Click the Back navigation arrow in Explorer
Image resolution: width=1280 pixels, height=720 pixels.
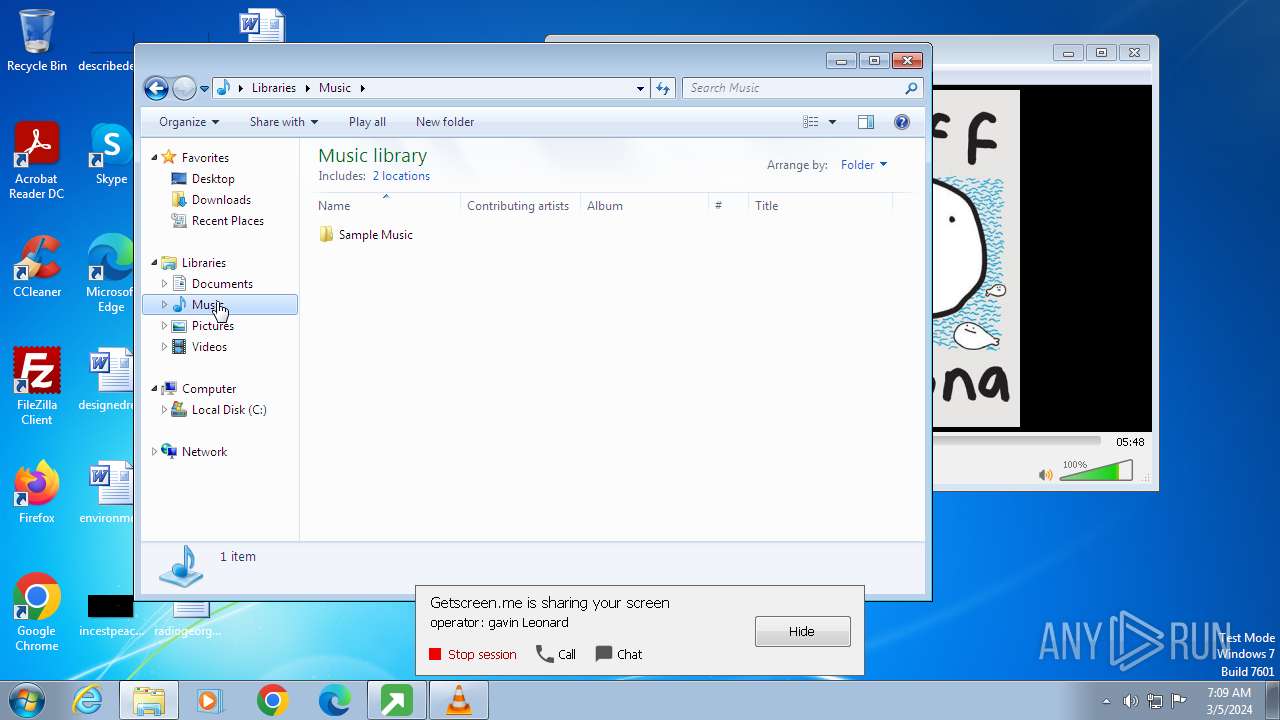[156, 88]
